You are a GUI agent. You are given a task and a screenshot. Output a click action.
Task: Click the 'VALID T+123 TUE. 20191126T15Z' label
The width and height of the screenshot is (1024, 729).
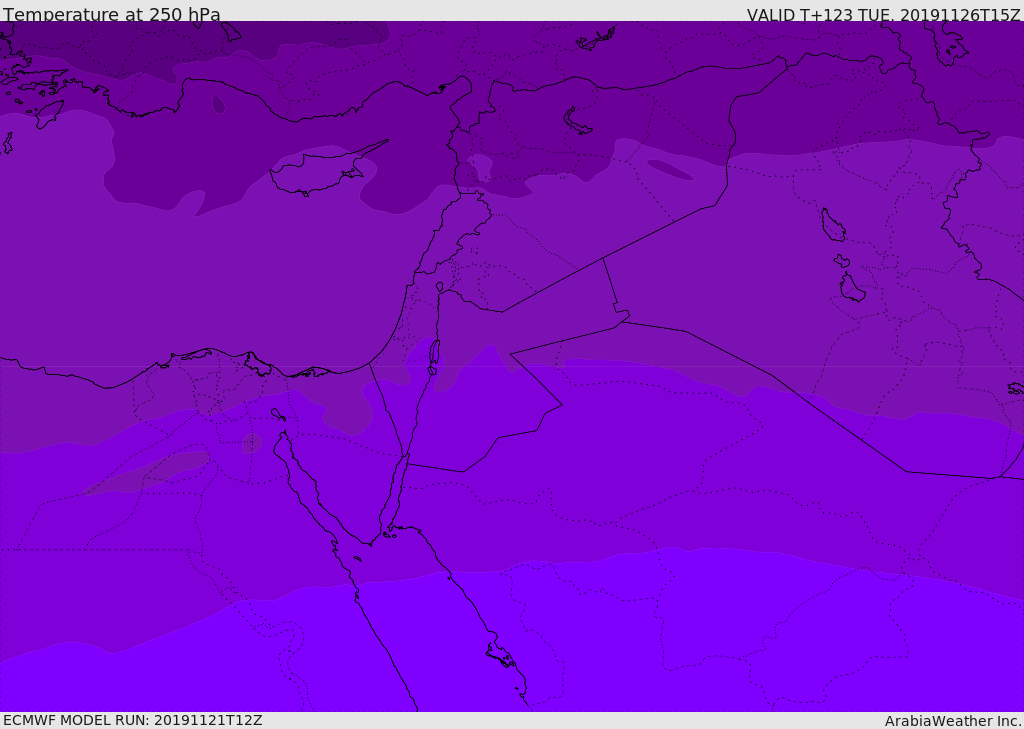pyautogui.click(x=884, y=15)
